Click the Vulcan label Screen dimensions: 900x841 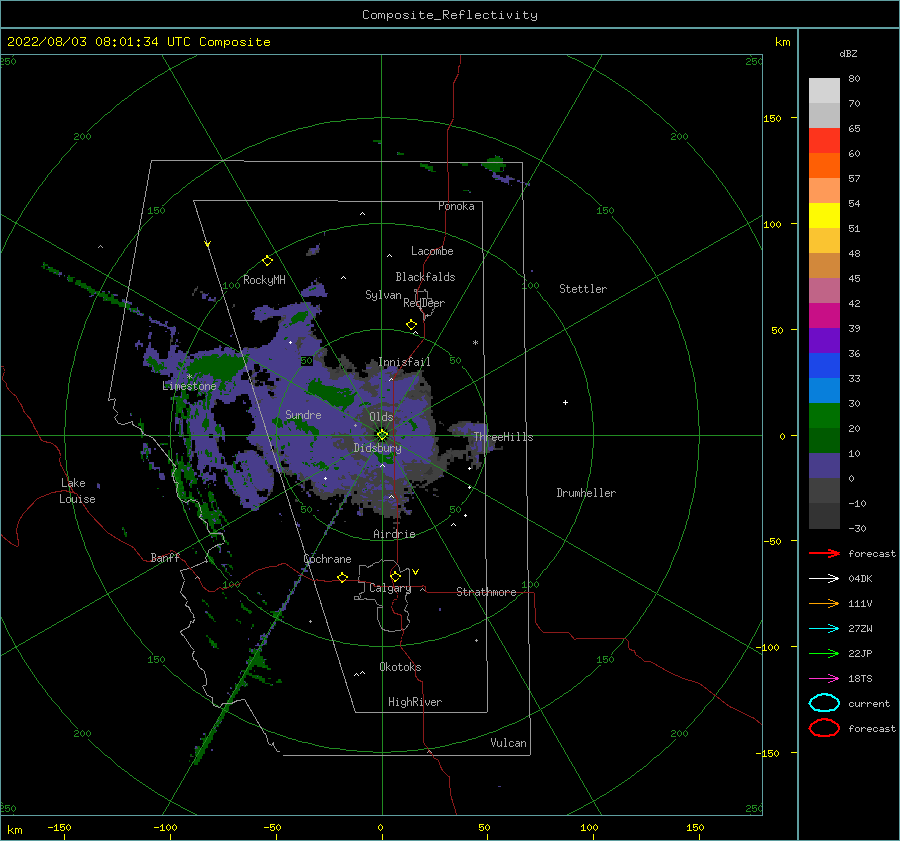(x=509, y=743)
